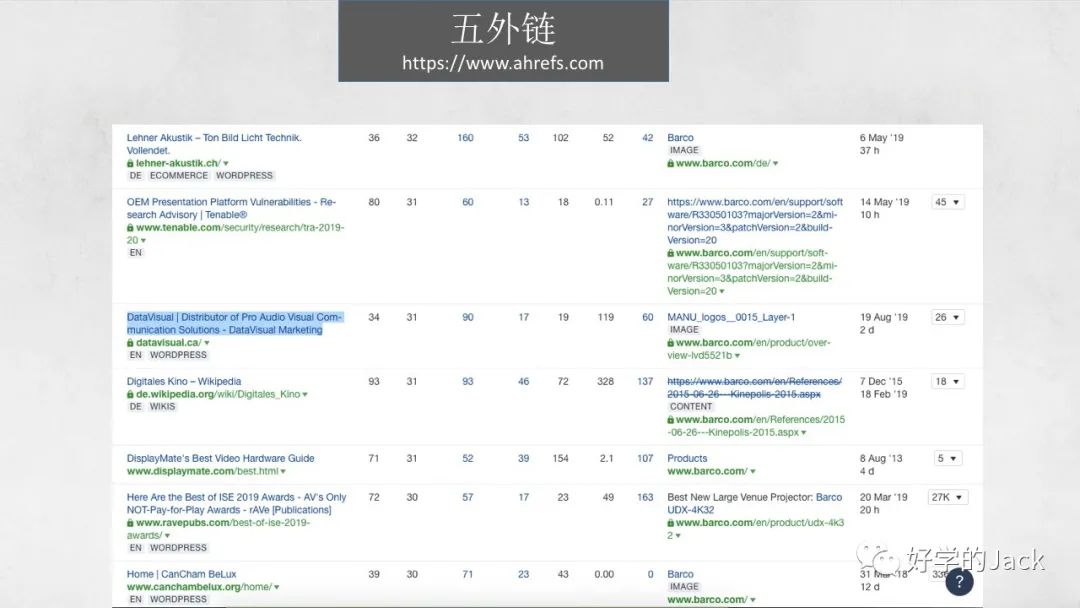
Task: Click the padlock icon next to www.ravepubs.com
Action: coord(131,522)
